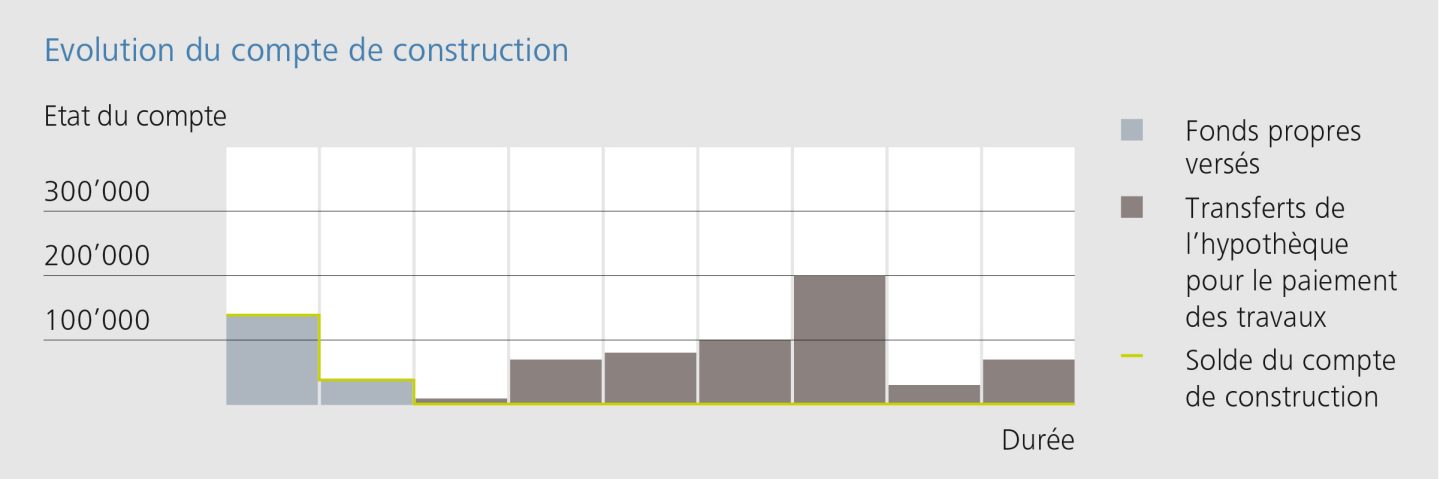The width and height of the screenshot is (1440, 479).
Task: Click the green balance line step above second bar
Action: click(x=366, y=380)
